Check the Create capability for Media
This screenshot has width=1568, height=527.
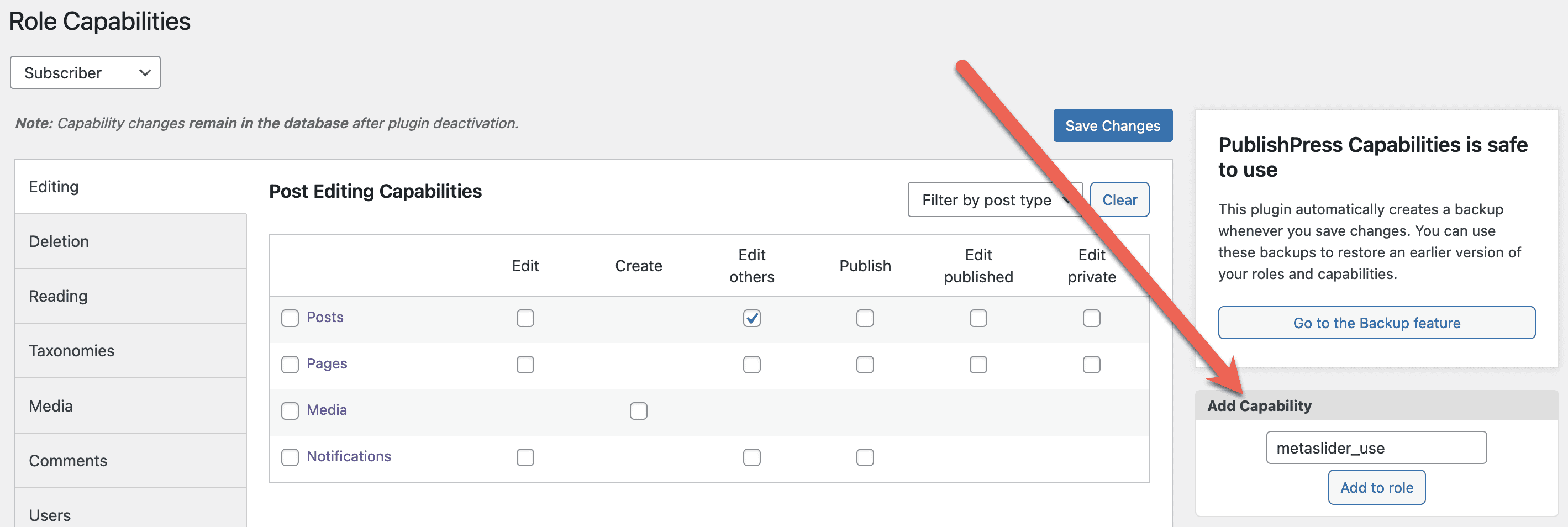pos(639,411)
